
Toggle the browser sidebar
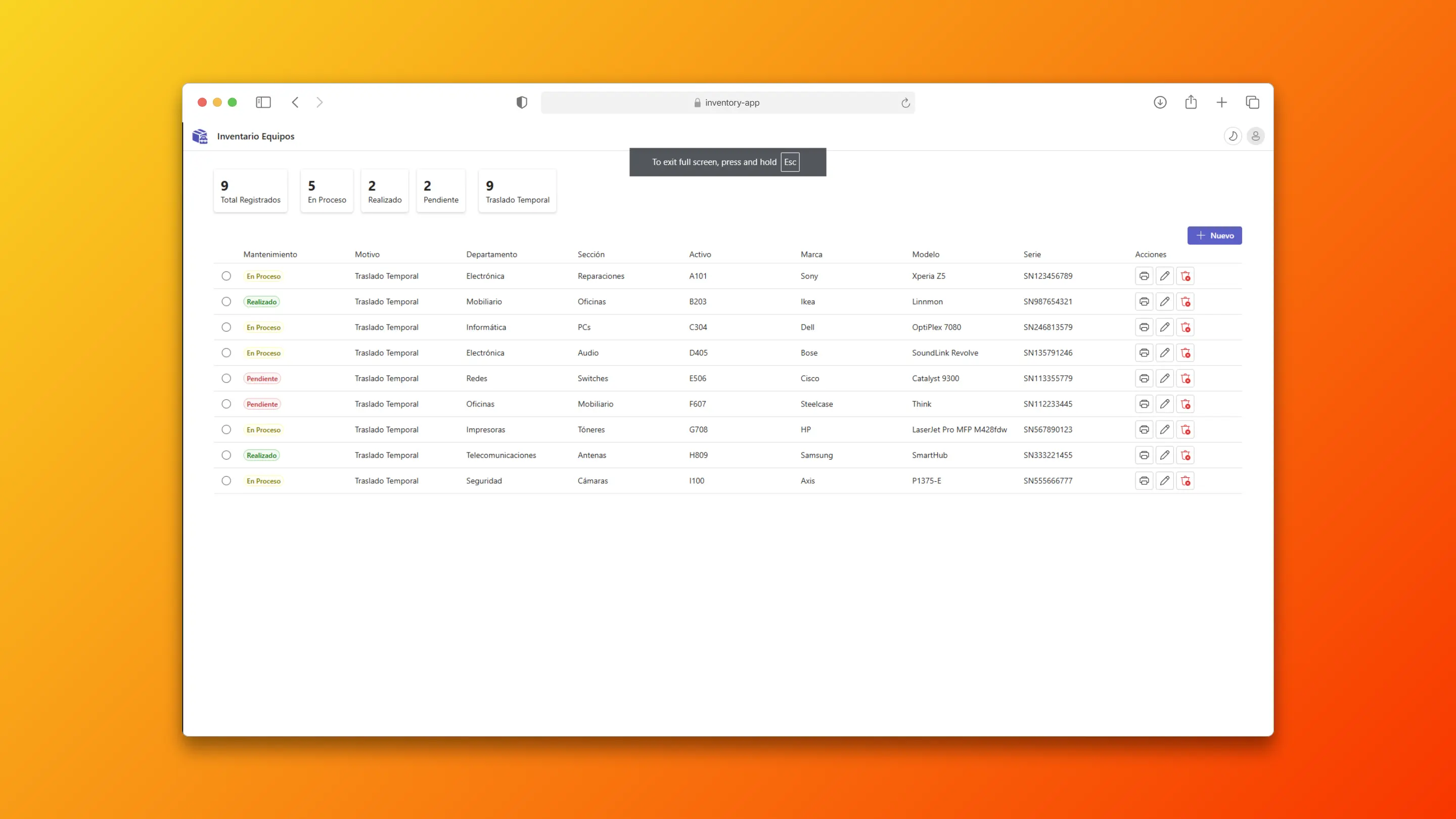263,102
